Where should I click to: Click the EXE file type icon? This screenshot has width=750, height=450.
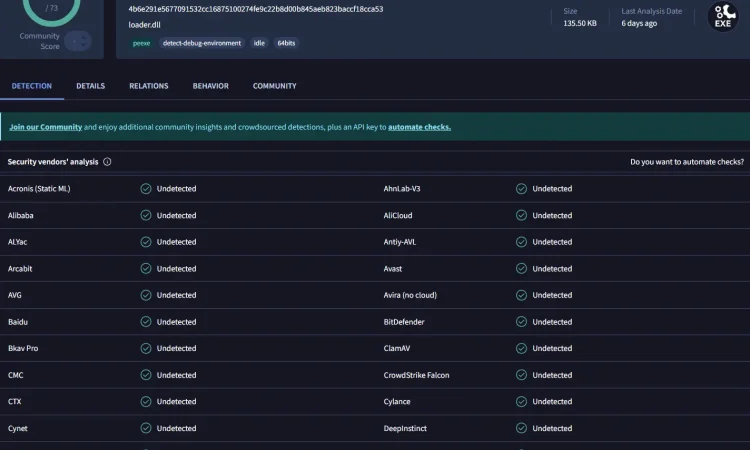tap(723, 16)
